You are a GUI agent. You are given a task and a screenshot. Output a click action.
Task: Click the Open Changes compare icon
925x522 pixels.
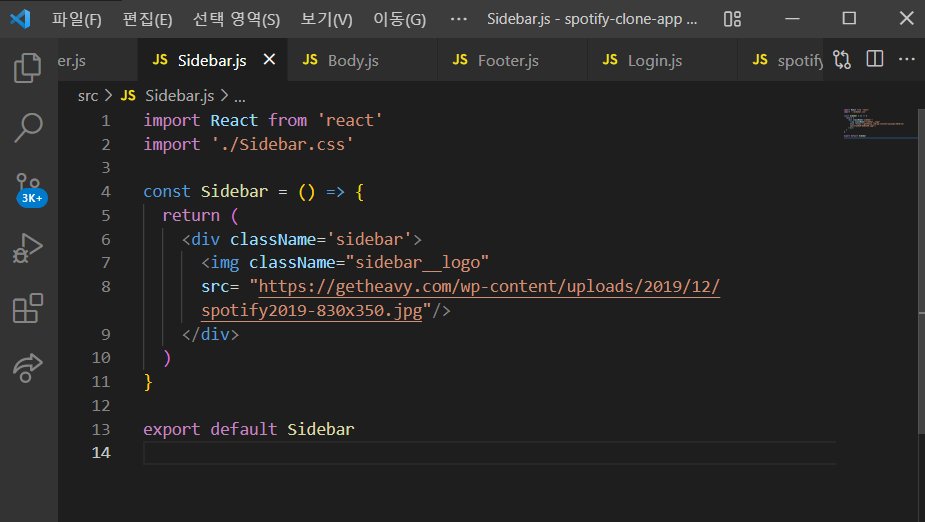pos(842,60)
